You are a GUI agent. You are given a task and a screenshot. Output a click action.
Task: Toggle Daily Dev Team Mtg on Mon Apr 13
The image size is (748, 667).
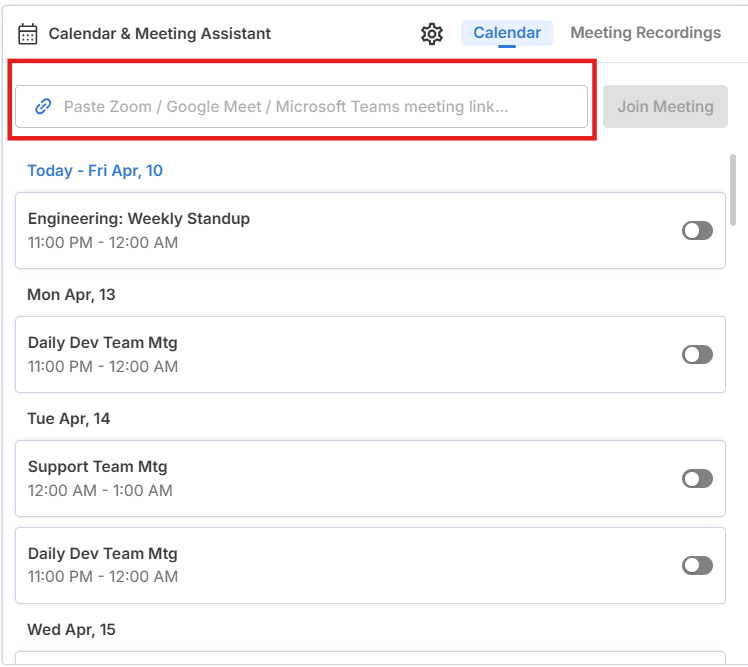click(x=697, y=354)
